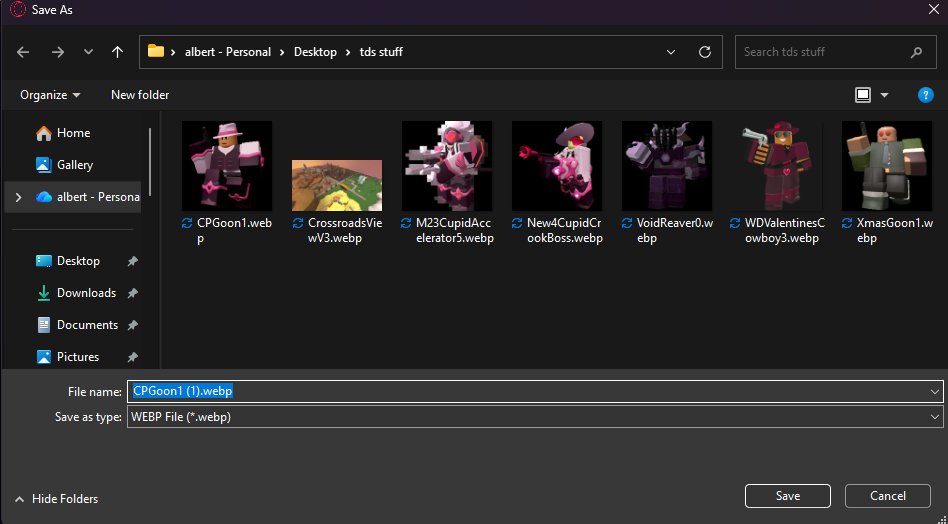The image size is (948, 524).
Task: Click the pin icon beside Pictures
Action: pos(132,357)
